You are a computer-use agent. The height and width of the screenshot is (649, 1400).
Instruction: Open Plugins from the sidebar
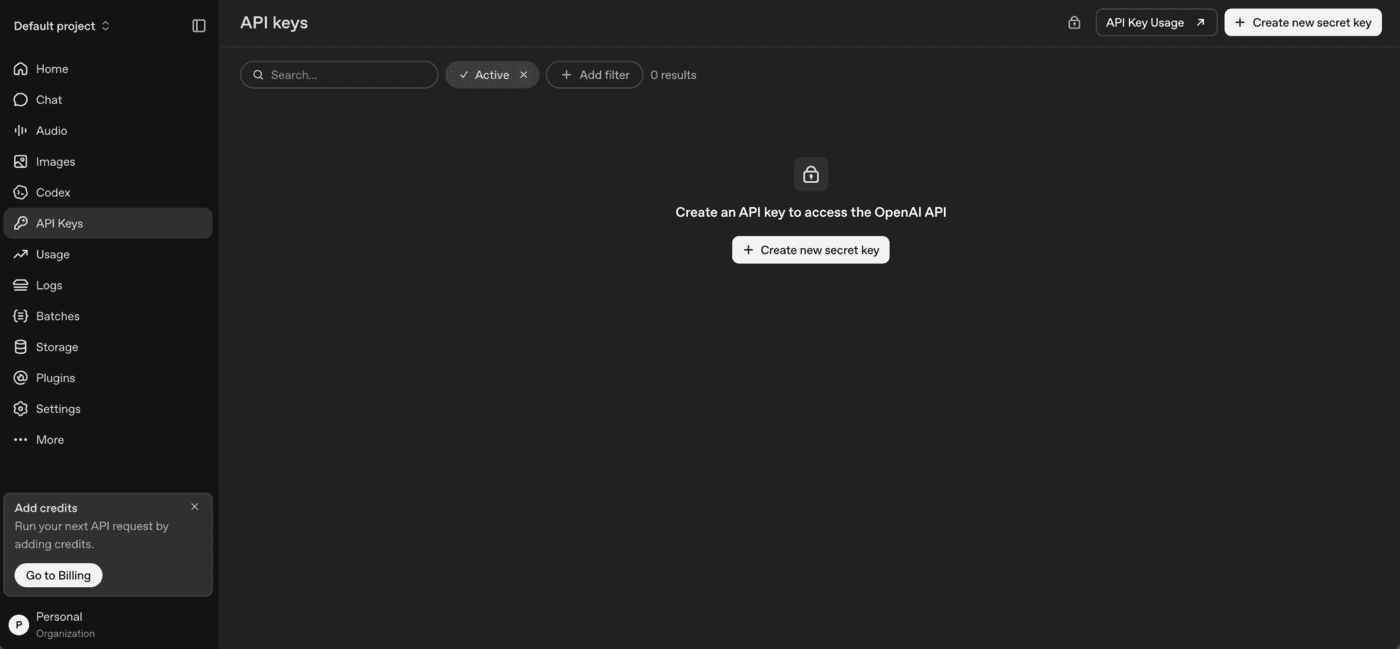108,379
